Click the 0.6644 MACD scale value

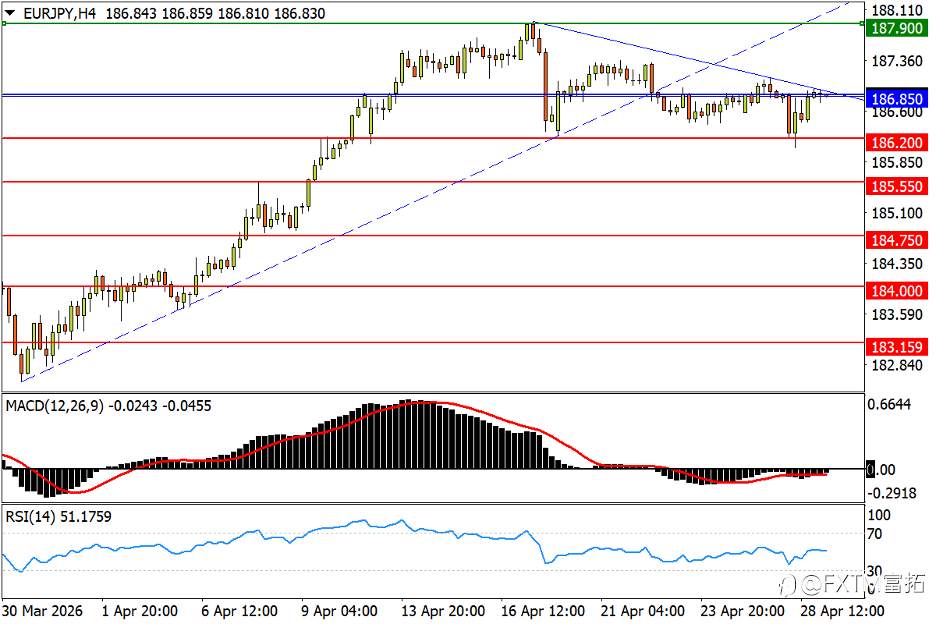pos(889,404)
